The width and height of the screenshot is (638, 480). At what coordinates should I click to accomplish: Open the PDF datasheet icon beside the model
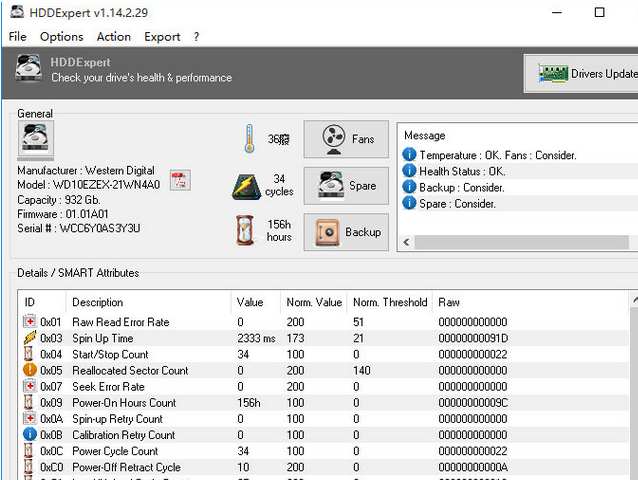click(x=180, y=180)
